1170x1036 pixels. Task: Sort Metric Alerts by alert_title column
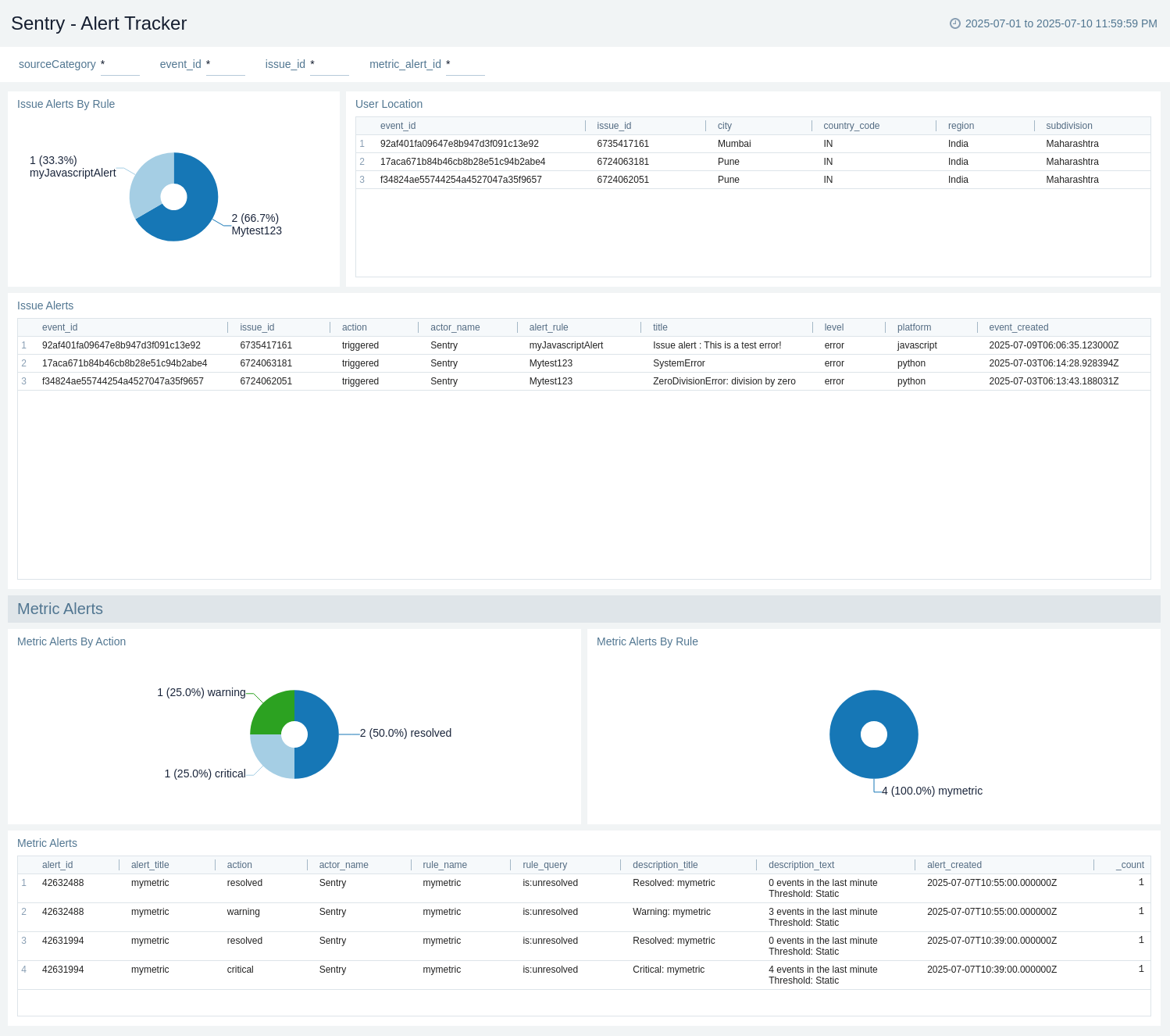click(150, 865)
